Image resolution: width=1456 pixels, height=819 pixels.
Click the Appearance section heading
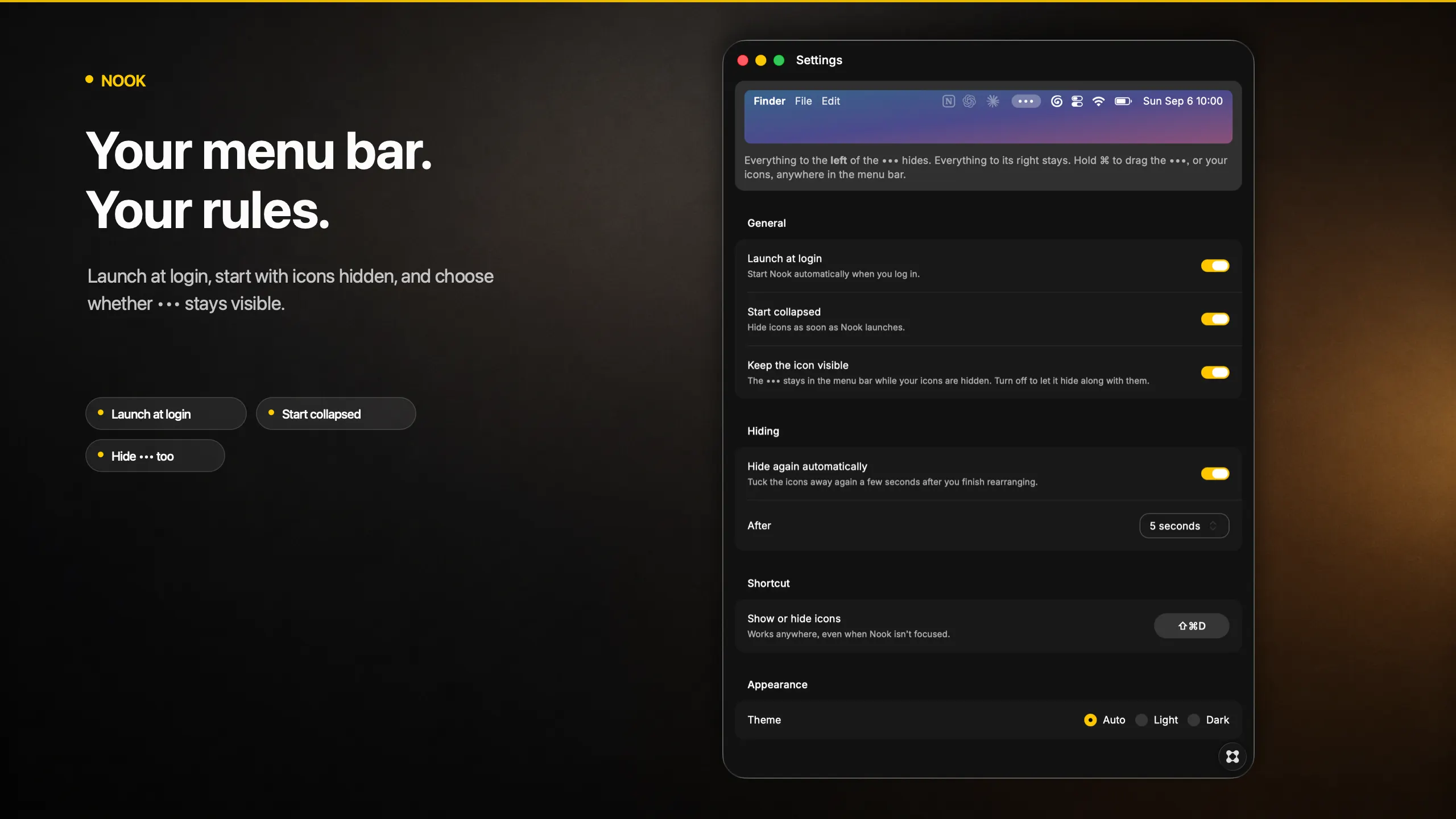coord(777,685)
